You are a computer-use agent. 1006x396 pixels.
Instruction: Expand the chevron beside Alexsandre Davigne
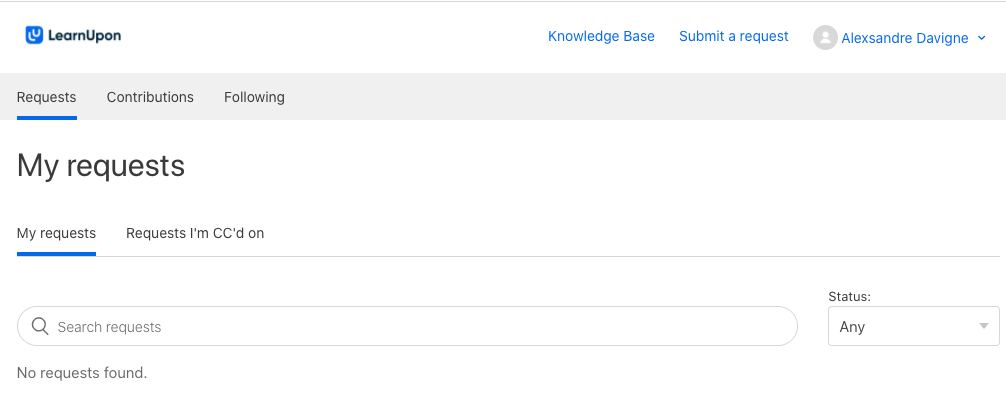pyautogui.click(x=981, y=39)
